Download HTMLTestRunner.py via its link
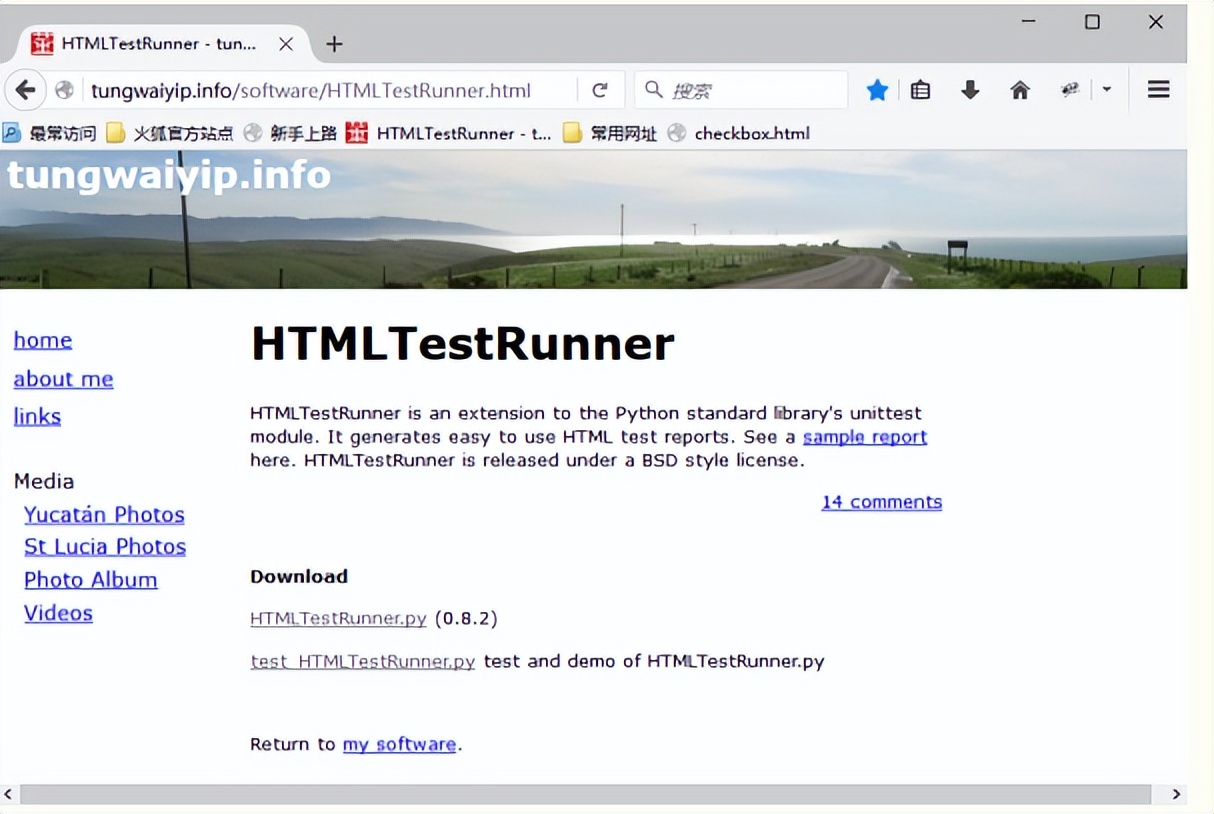The height and width of the screenshot is (814, 1214). 338,618
